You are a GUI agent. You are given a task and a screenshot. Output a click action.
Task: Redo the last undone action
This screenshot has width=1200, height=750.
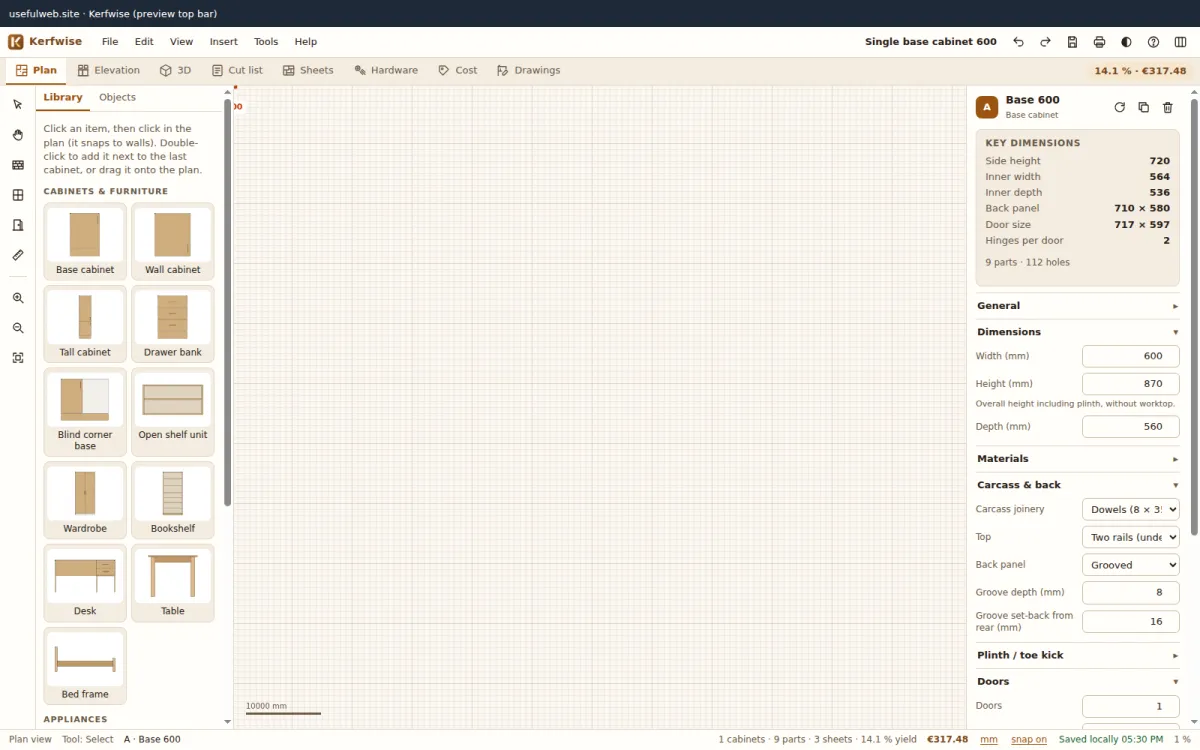point(1045,42)
